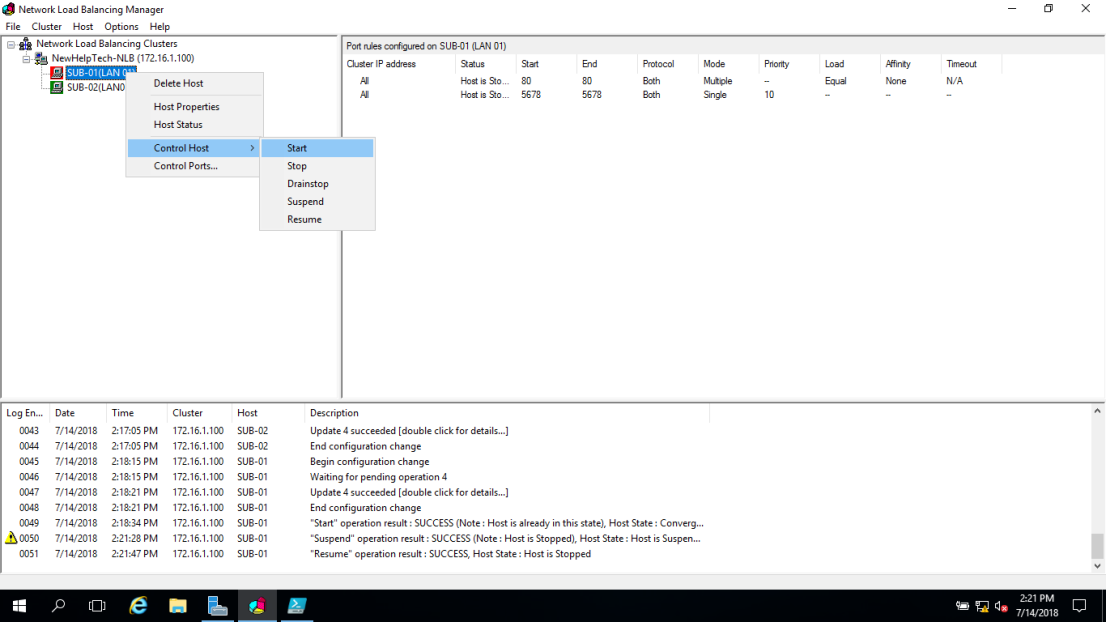Launch Internet Explorer from the taskbar
This screenshot has height=622, width=1106.
tap(138, 606)
